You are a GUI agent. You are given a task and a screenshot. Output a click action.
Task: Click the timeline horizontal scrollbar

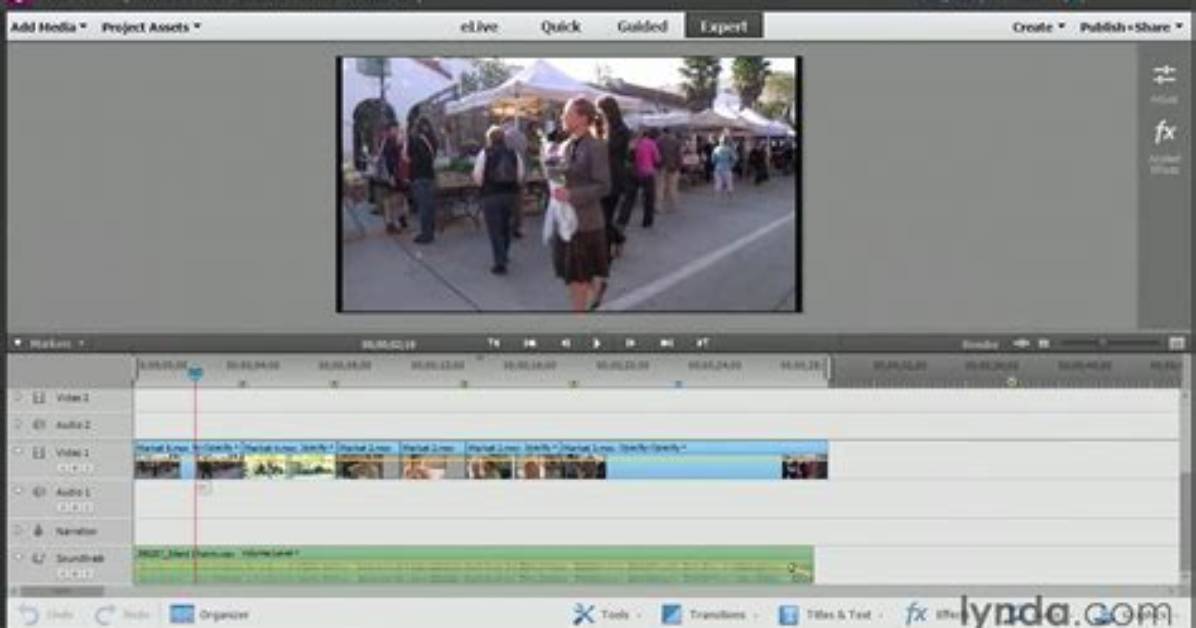61,591
